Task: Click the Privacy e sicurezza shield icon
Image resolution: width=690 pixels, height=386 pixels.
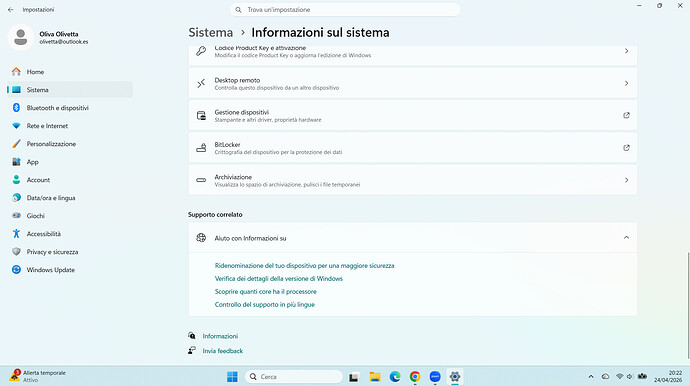Action: point(16,252)
